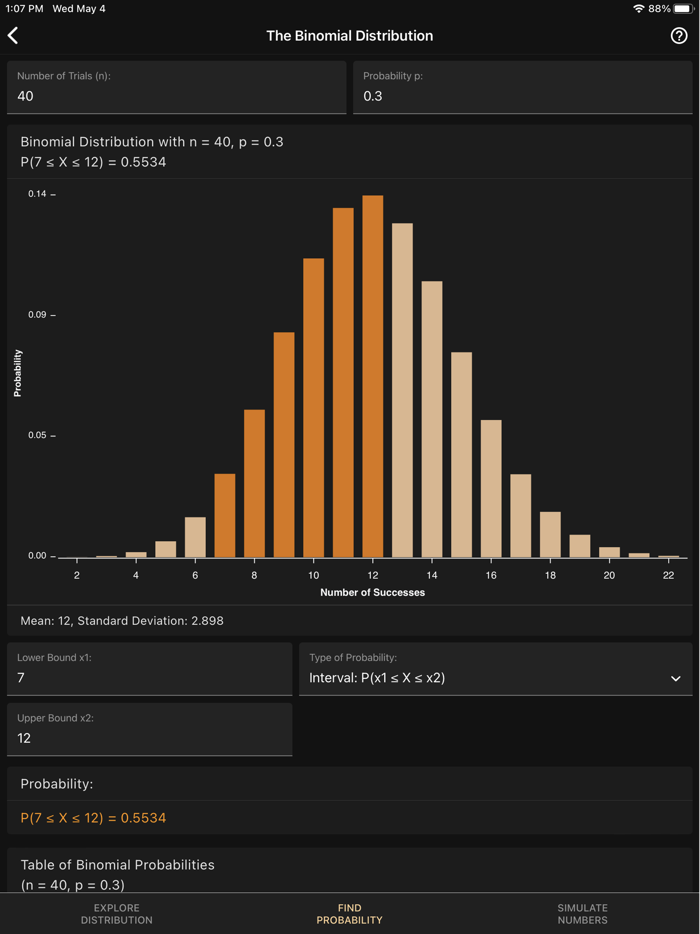
Task: Select the Find Probability tab
Action: click(x=349, y=913)
